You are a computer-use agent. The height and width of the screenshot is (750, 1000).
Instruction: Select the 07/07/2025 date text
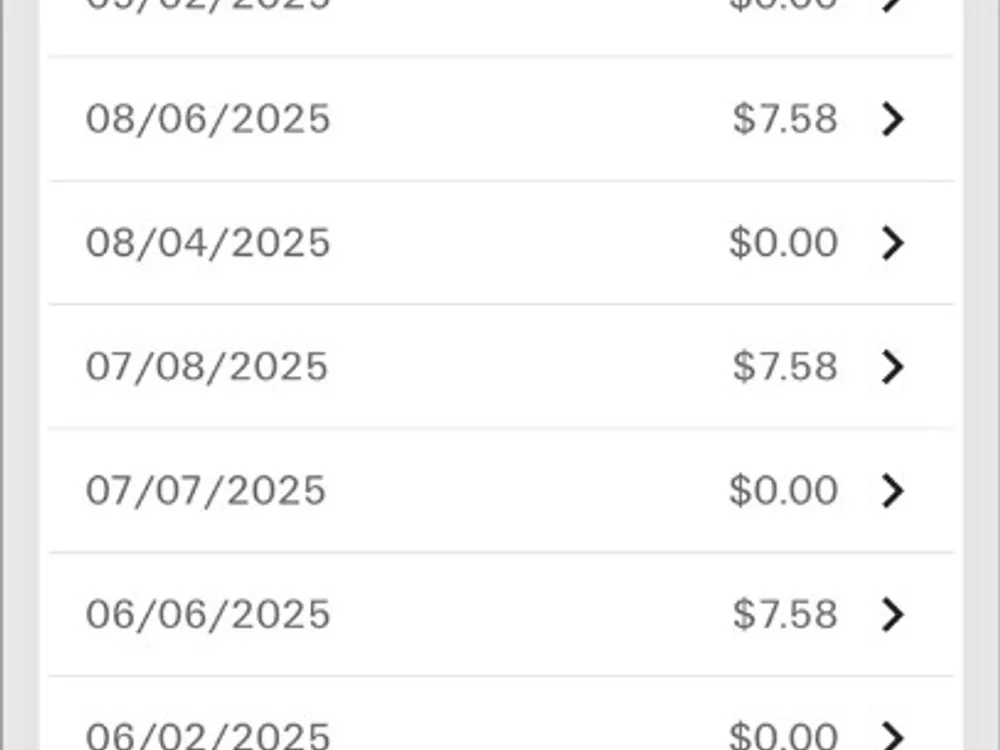pos(206,491)
